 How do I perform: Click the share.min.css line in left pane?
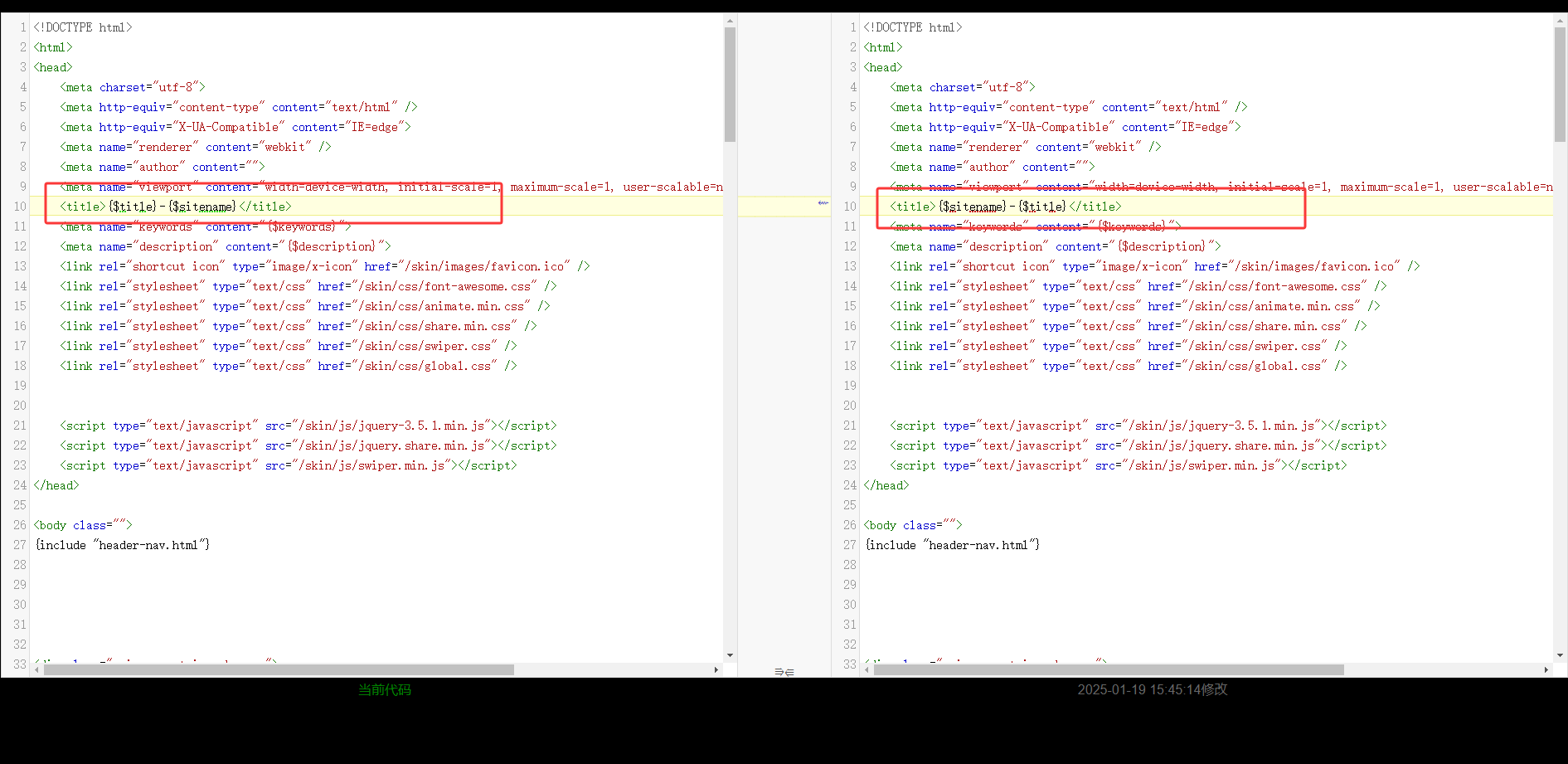point(299,326)
